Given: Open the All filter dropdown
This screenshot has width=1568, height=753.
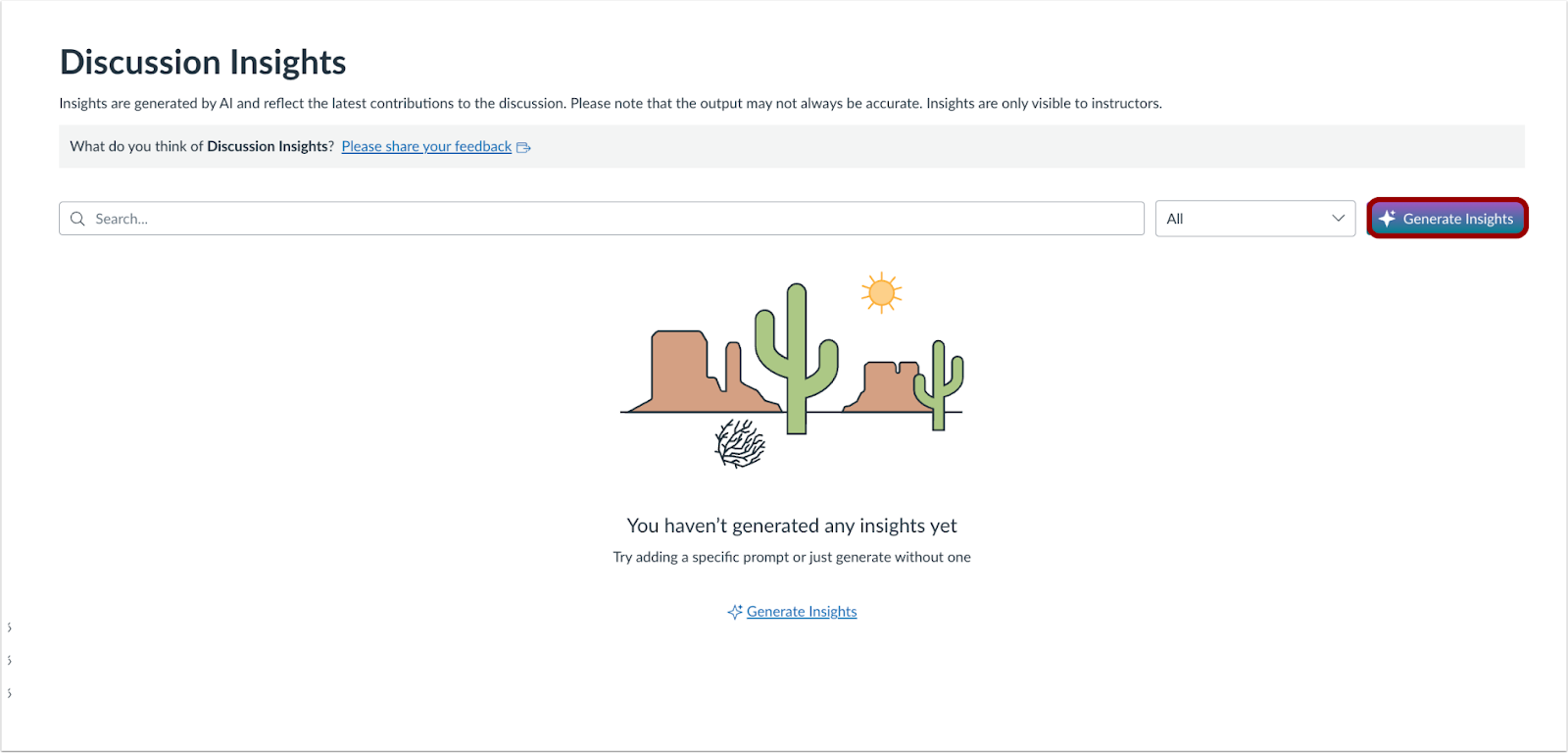Looking at the screenshot, I should [x=1254, y=218].
